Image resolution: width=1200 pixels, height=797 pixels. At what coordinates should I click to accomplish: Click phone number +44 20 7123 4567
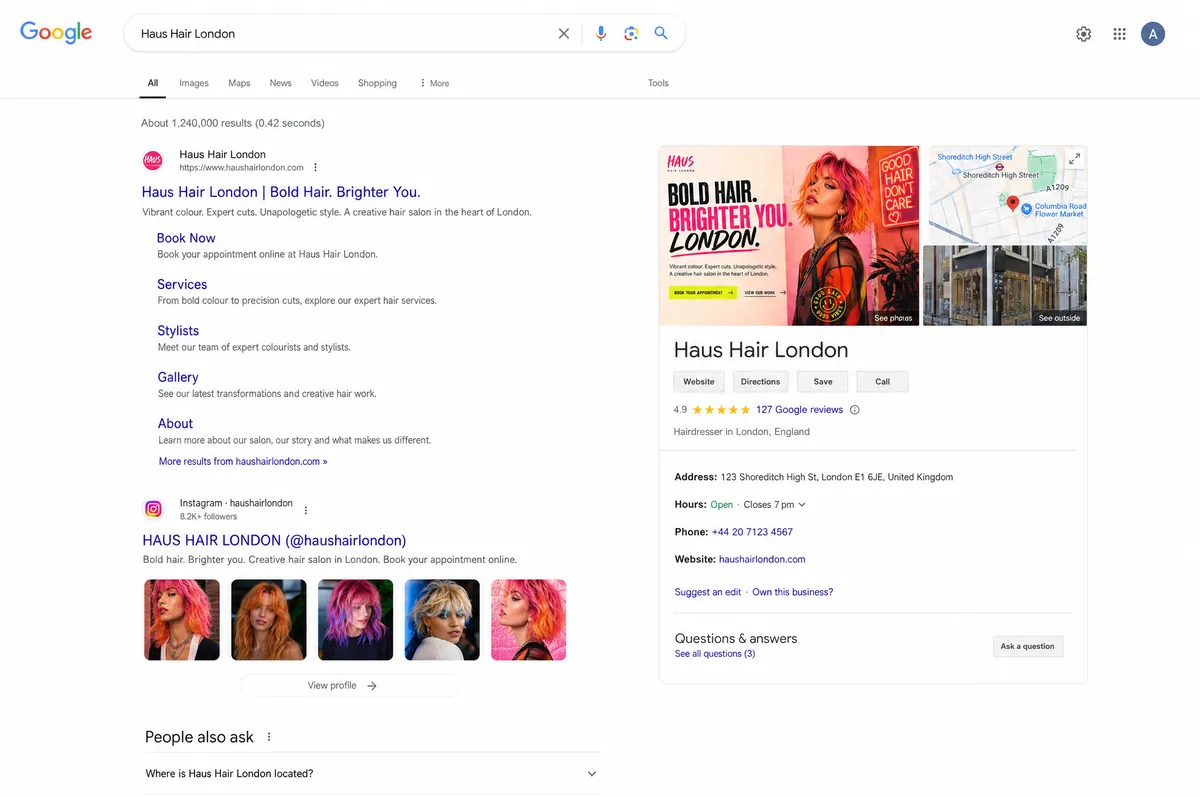pyautogui.click(x=752, y=532)
